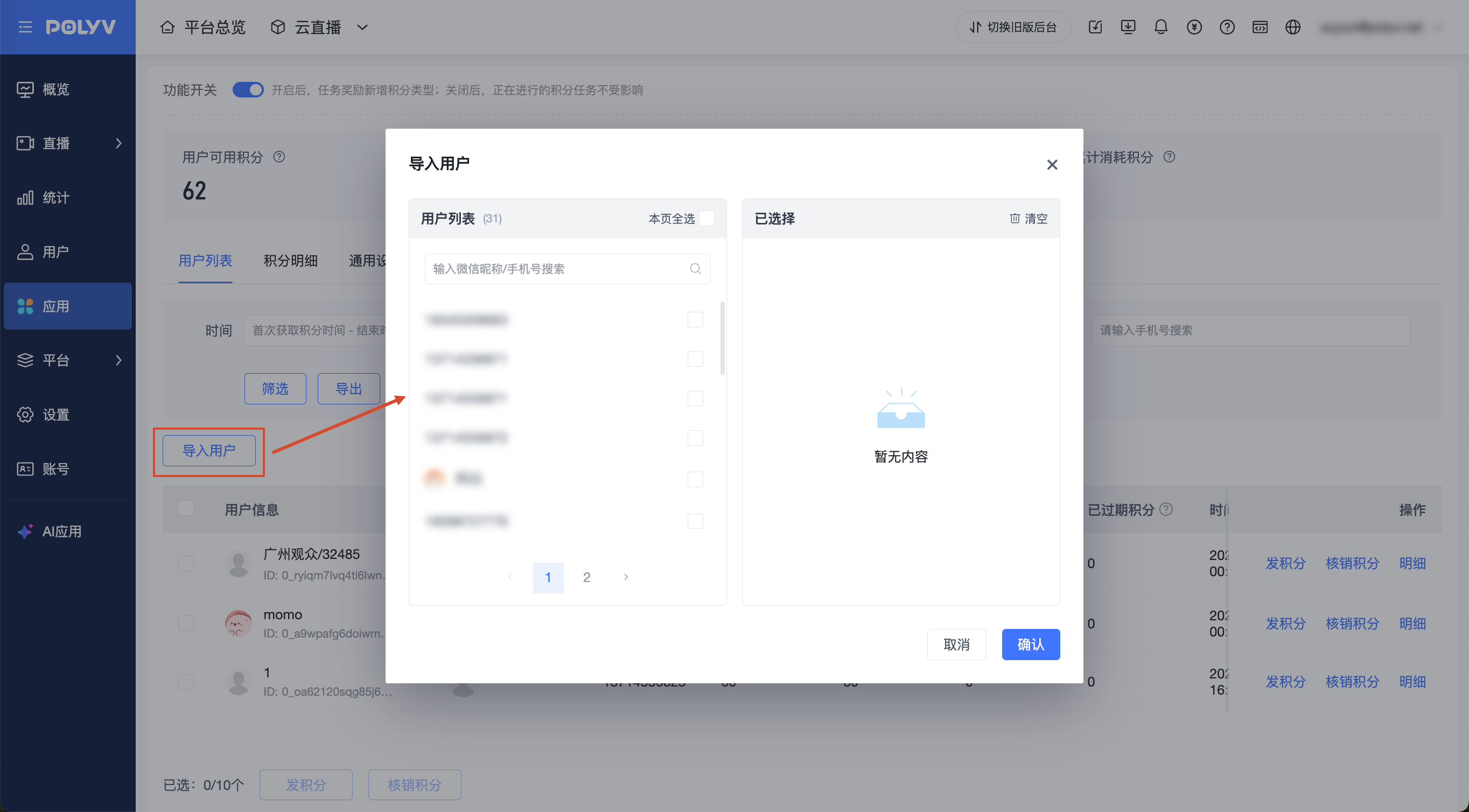This screenshot has width=1469, height=812.
Task: Click 平台总览 in top navigation
Action: 215,27
